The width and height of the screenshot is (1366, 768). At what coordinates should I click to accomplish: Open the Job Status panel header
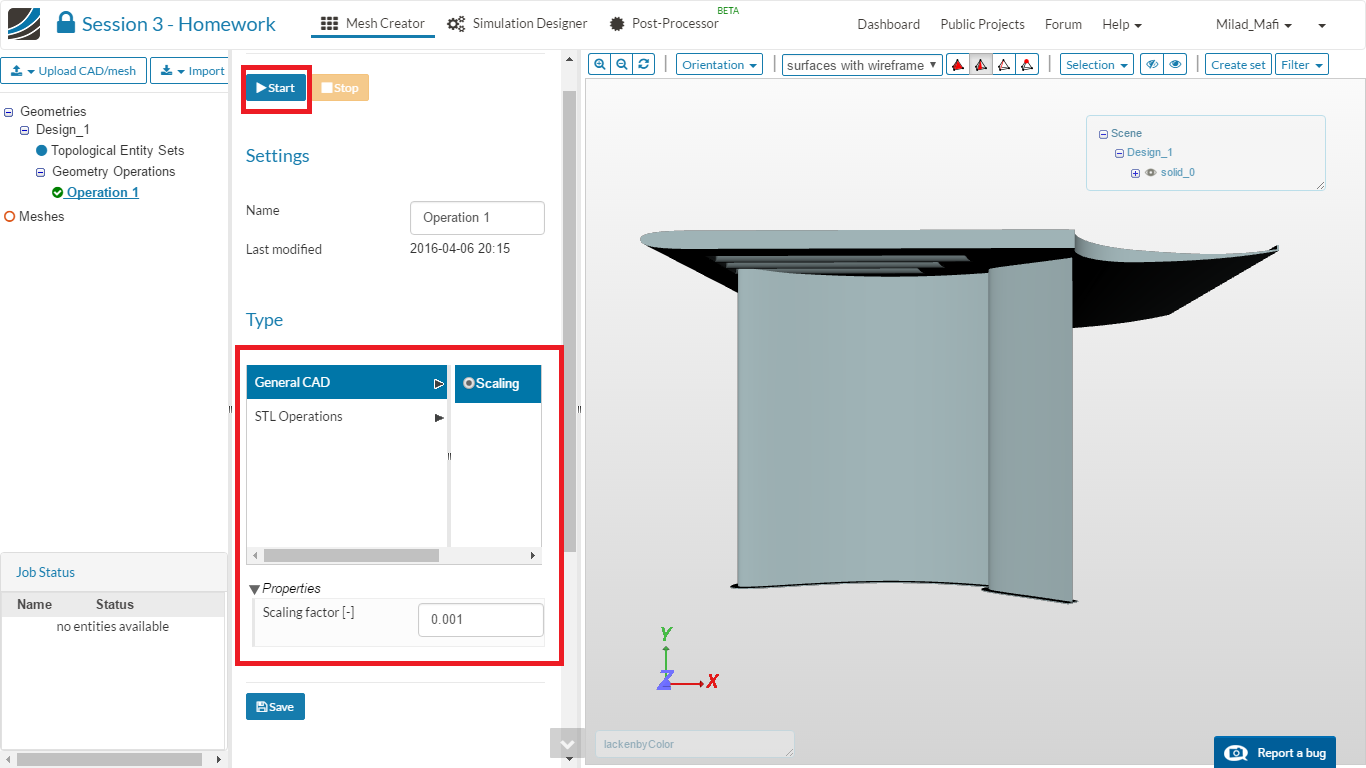tap(114, 573)
